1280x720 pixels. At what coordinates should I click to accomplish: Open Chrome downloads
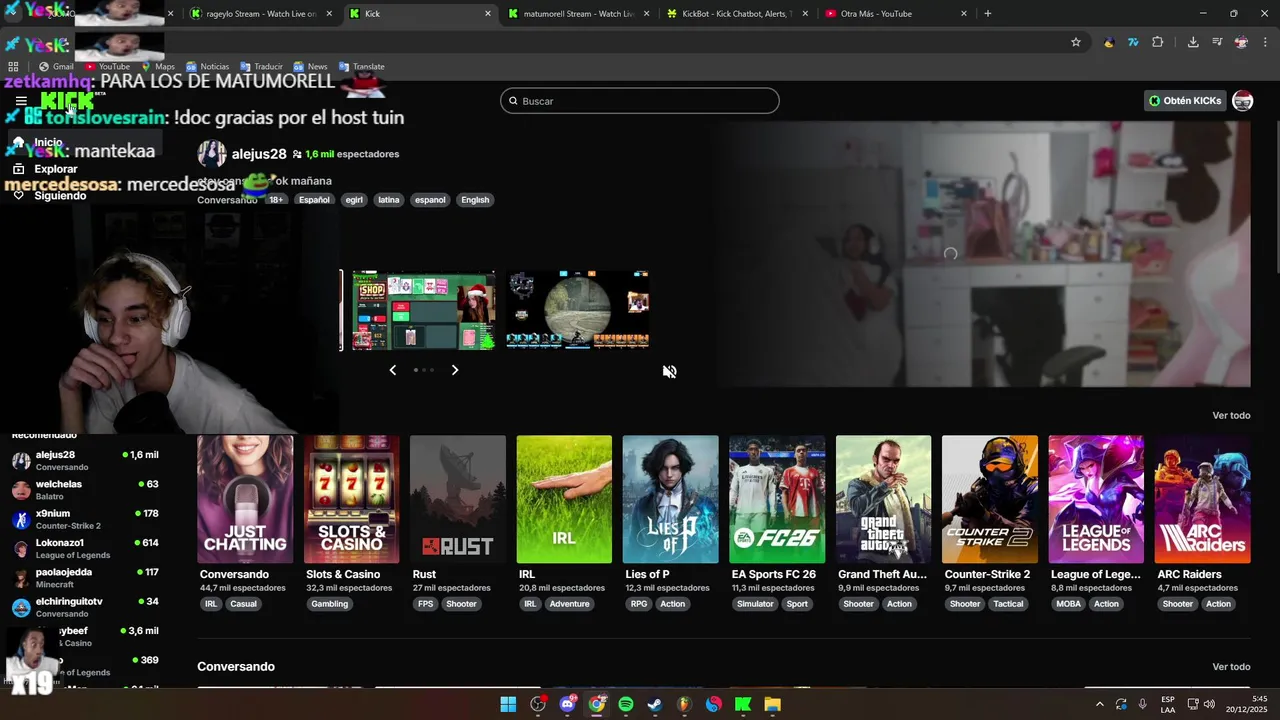tap(1193, 42)
